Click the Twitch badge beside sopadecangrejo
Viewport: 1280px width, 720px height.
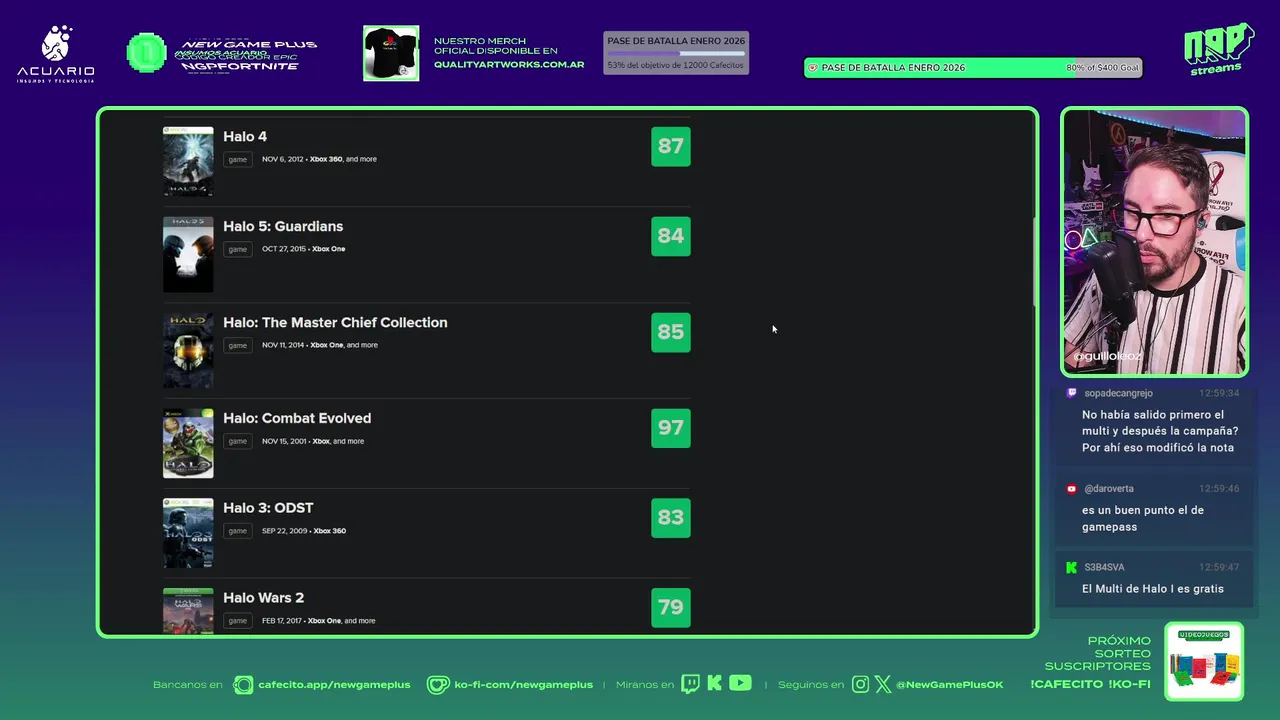click(x=1072, y=394)
